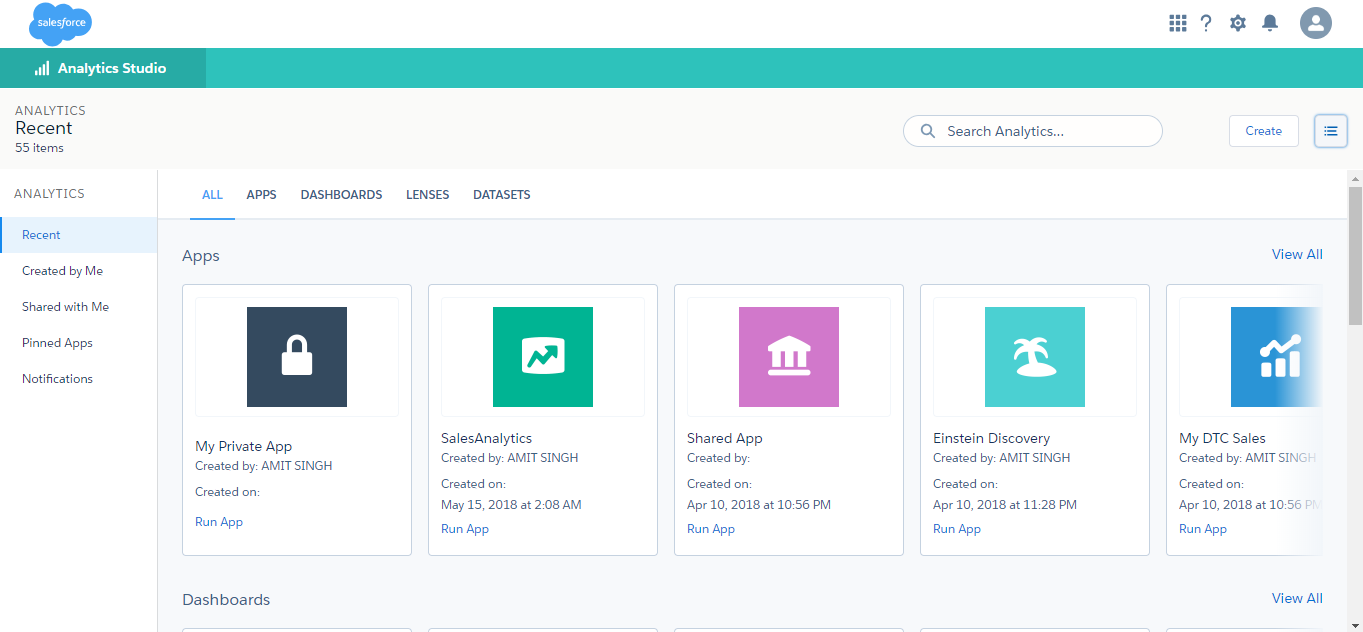Open Shared with Me section
This screenshot has height=632, width=1363.
coord(65,306)
